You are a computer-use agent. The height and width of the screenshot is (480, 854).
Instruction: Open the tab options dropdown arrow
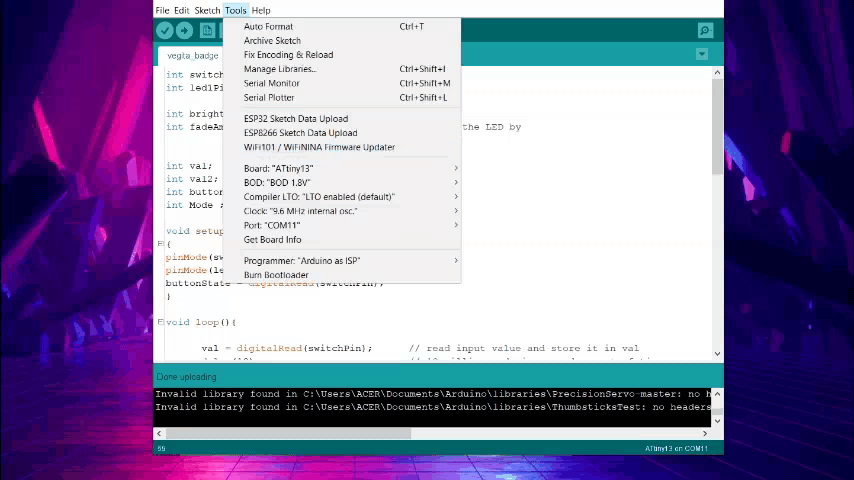tap(702, 54)
